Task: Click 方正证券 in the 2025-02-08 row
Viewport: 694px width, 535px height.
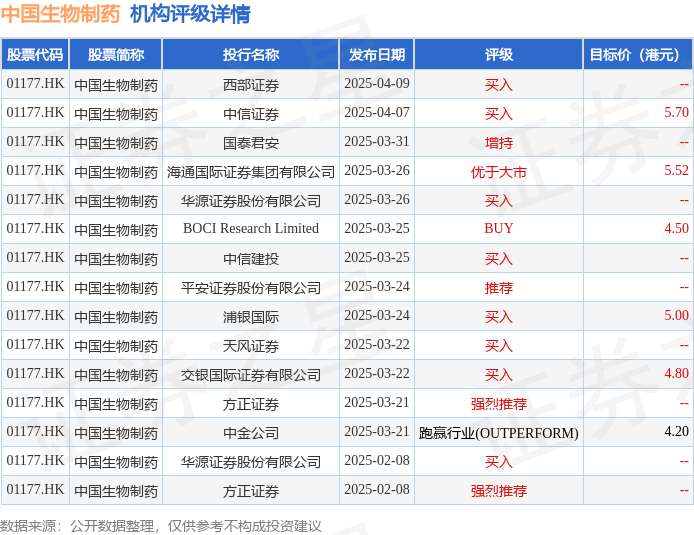Action: click(x=251, y=491)
